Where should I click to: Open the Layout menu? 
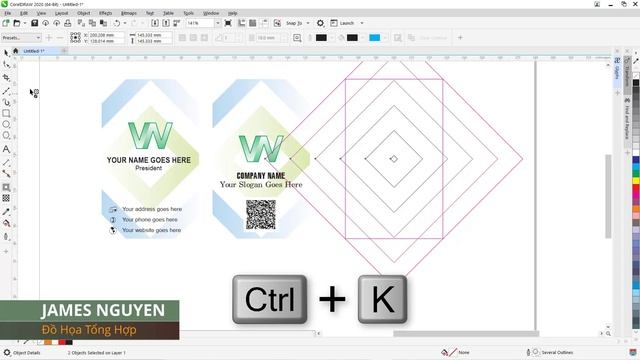(x=61, y=13)
